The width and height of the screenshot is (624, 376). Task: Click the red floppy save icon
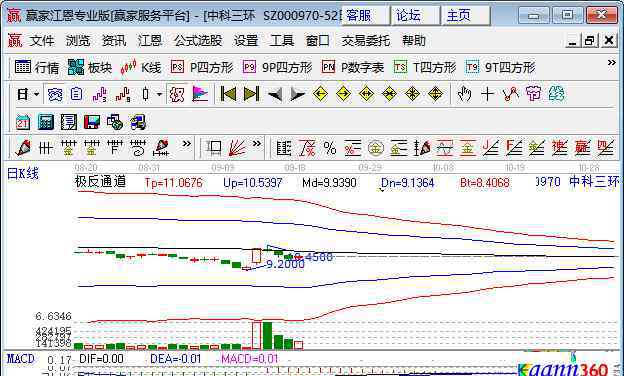pos(92,122)
